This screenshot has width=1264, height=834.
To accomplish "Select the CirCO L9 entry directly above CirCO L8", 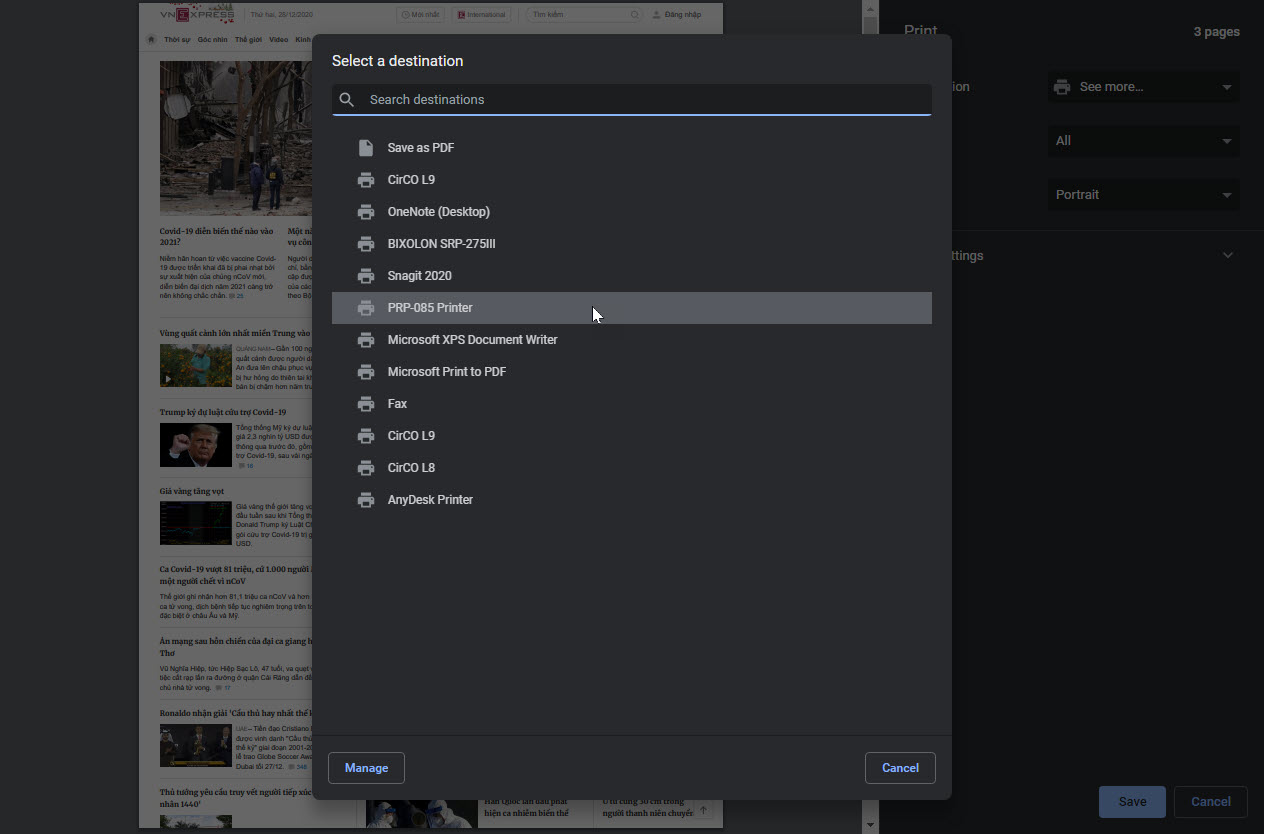I will tap(632, 436).
